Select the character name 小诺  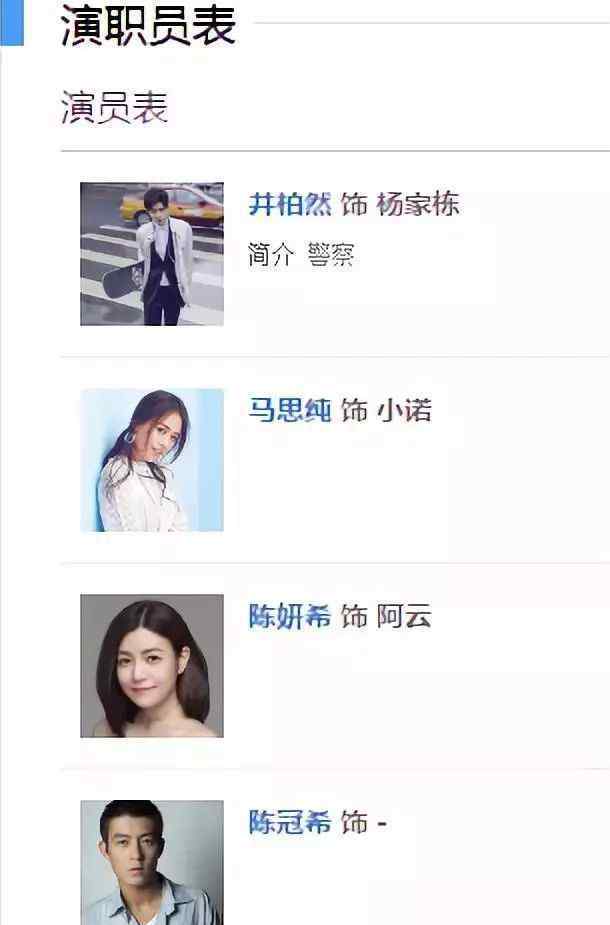[x=404, y=410]
